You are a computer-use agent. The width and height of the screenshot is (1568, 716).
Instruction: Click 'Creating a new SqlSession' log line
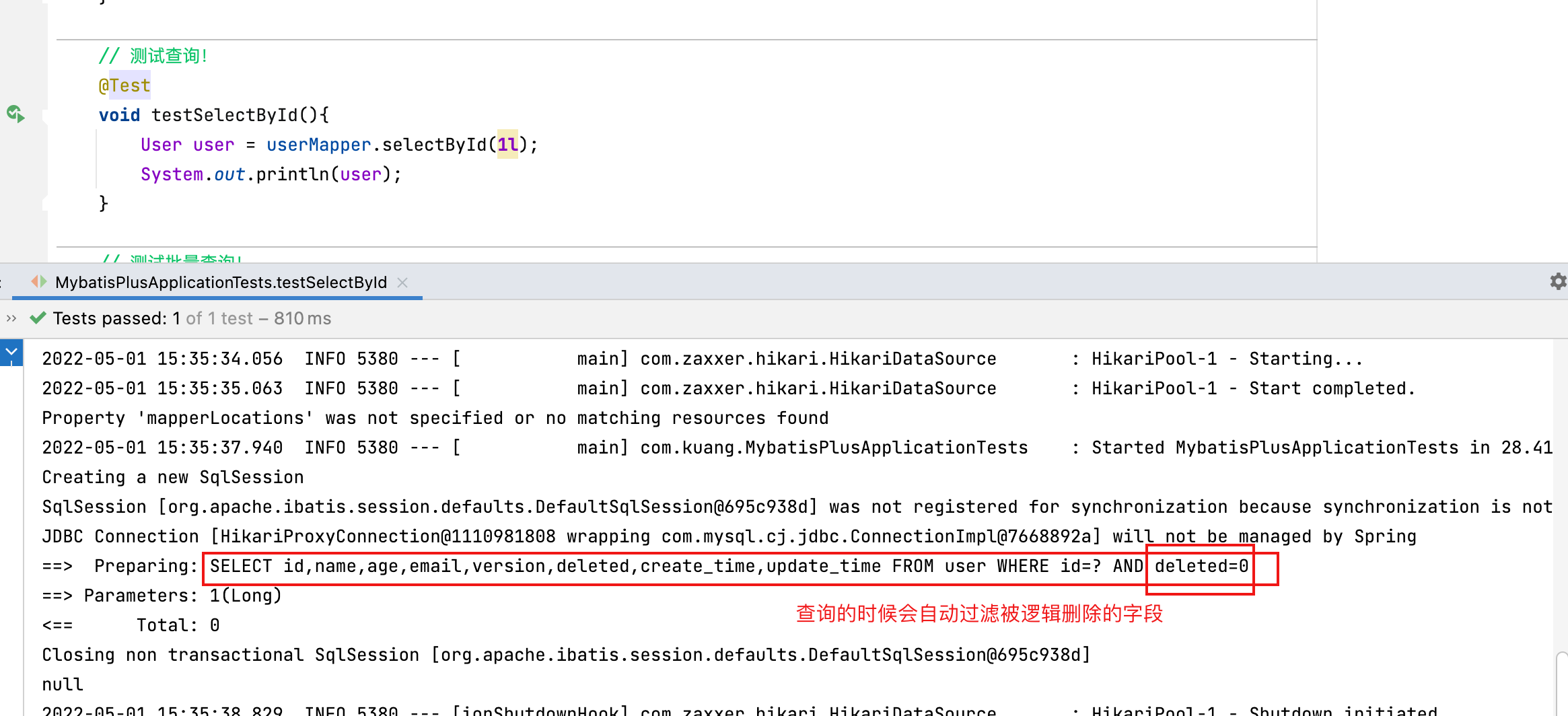173,477
